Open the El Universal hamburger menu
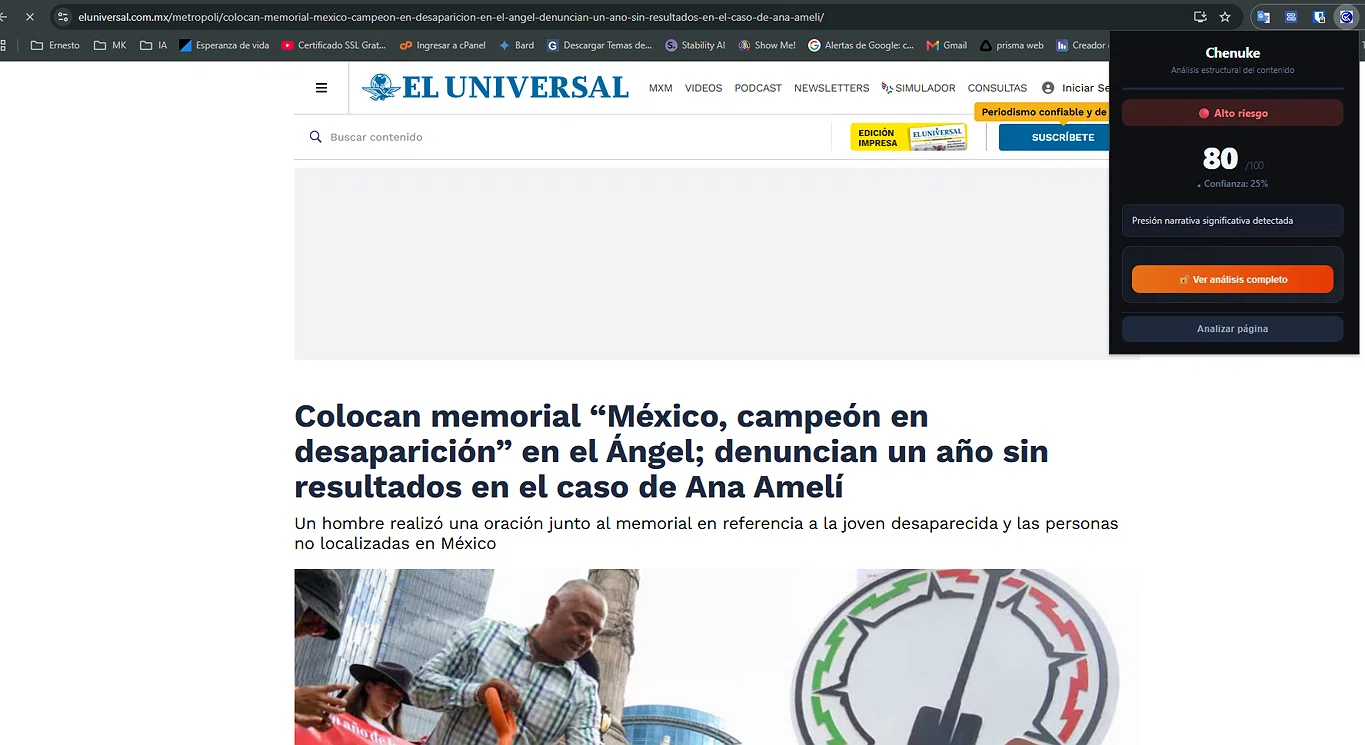The height and width of the screenshot is (745, 1365). click(321, 88)
